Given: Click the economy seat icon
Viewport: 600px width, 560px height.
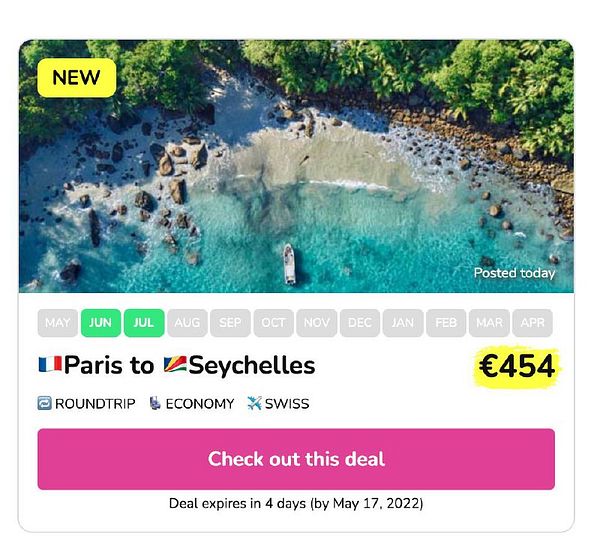Looking at the screenshot, I should coord(155,404).
